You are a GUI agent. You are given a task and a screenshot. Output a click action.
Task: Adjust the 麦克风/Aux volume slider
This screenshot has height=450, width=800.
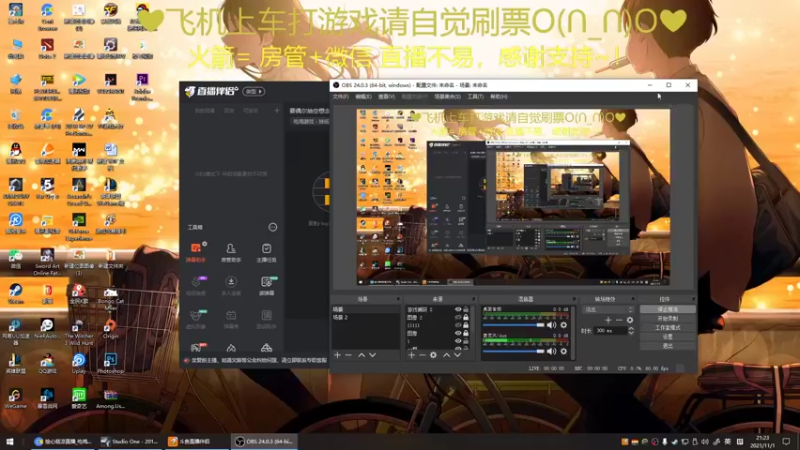(x=514, y=351)
